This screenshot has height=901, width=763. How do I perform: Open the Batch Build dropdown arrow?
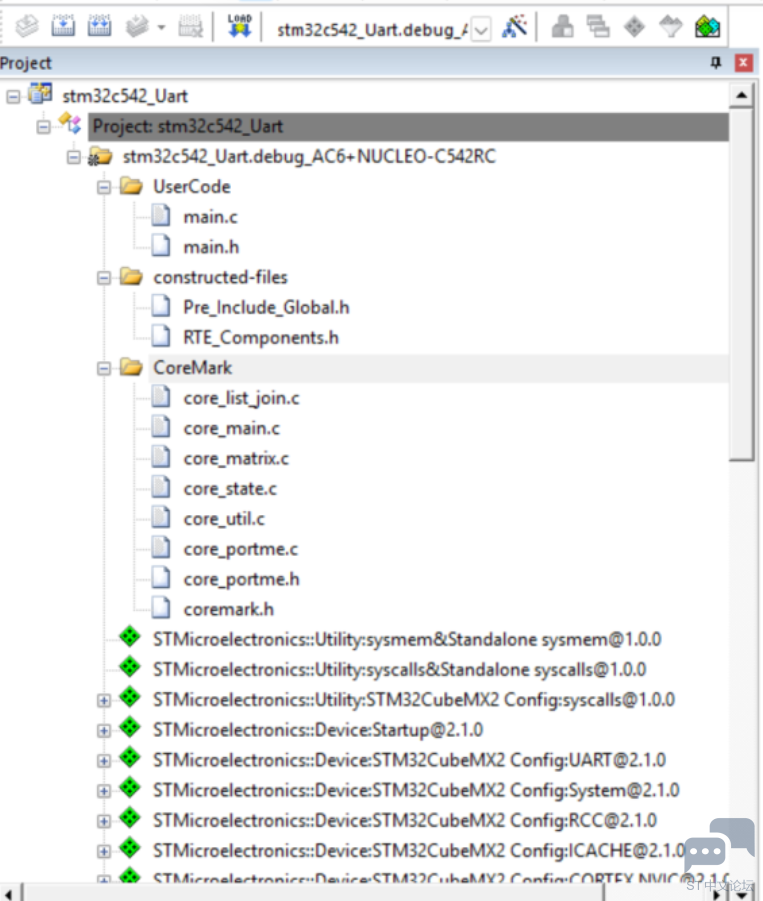coord(161,27)
